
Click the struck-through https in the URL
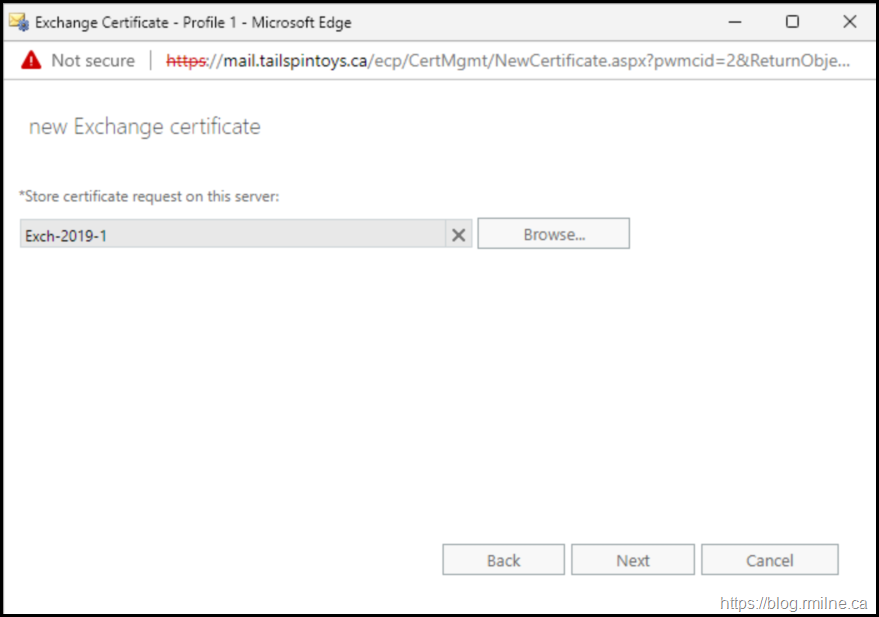coord(185,61)
